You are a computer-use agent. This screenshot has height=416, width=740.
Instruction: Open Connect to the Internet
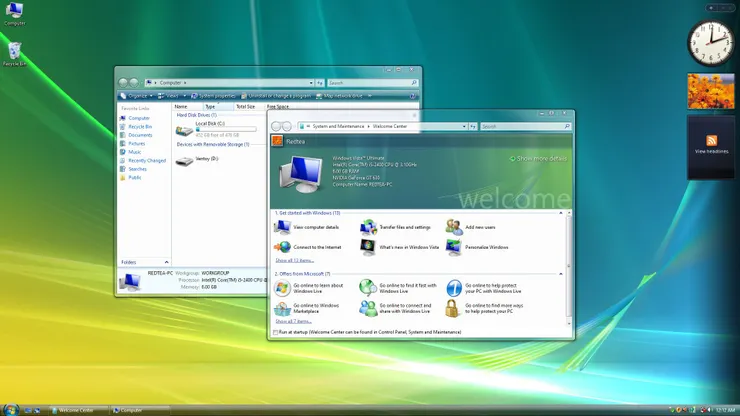[308, 247]
